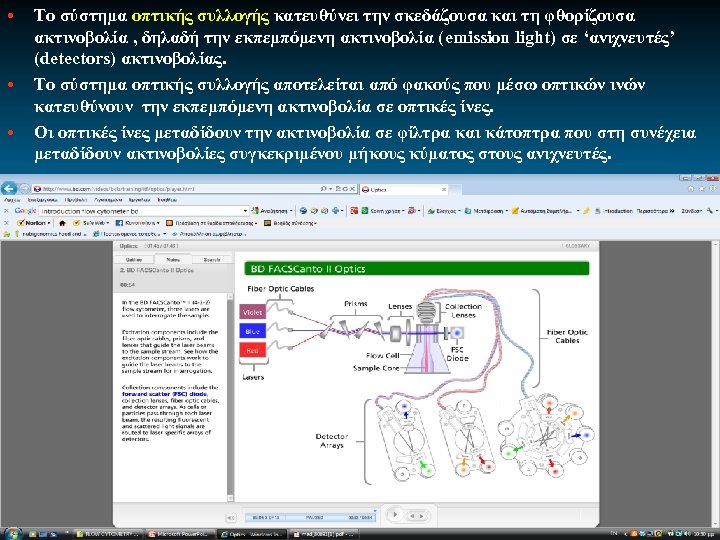
Task: Open the Google search box dropdown arrow
Action: (x=246, y=211)
